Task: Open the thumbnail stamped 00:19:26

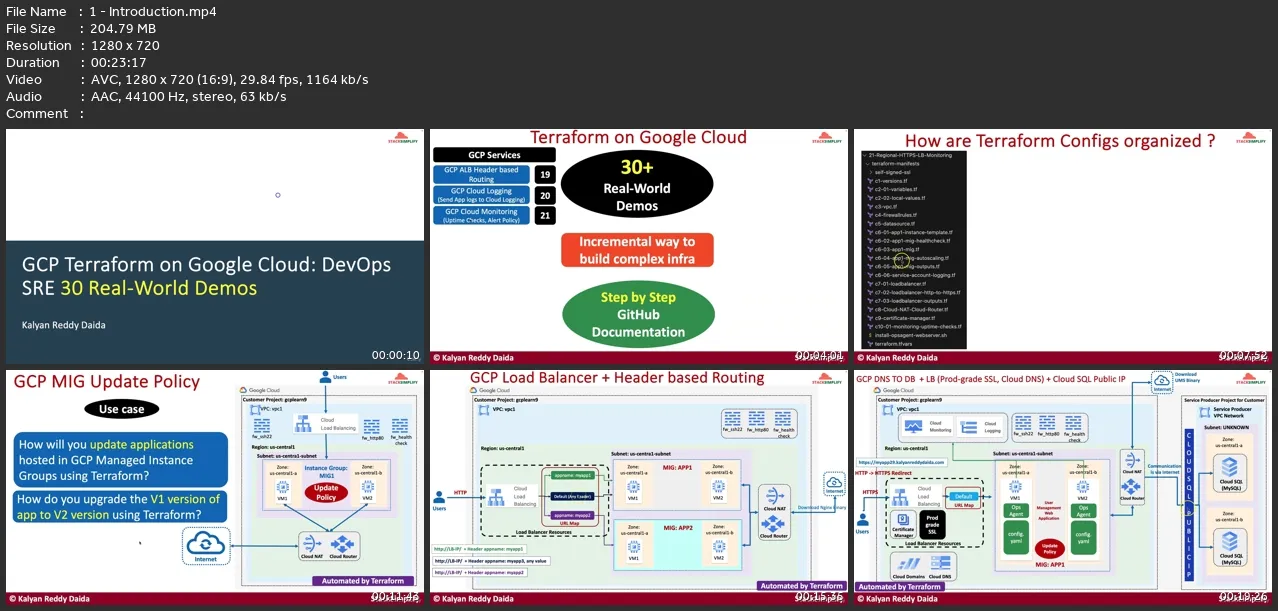Action: [x=1062, y=488]
